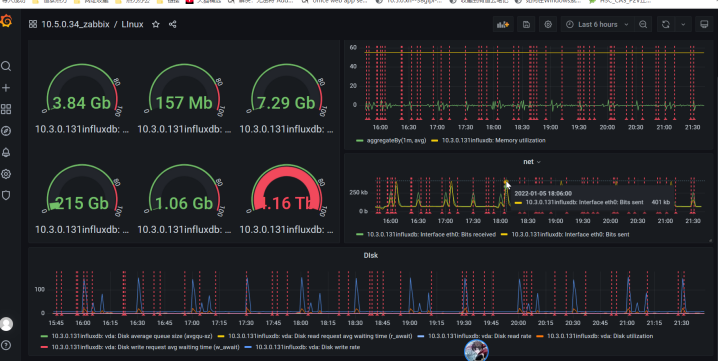Screen dimensions: 719x361
Task: Click the 401 kb value in tooltip
Action: point(661,202)
